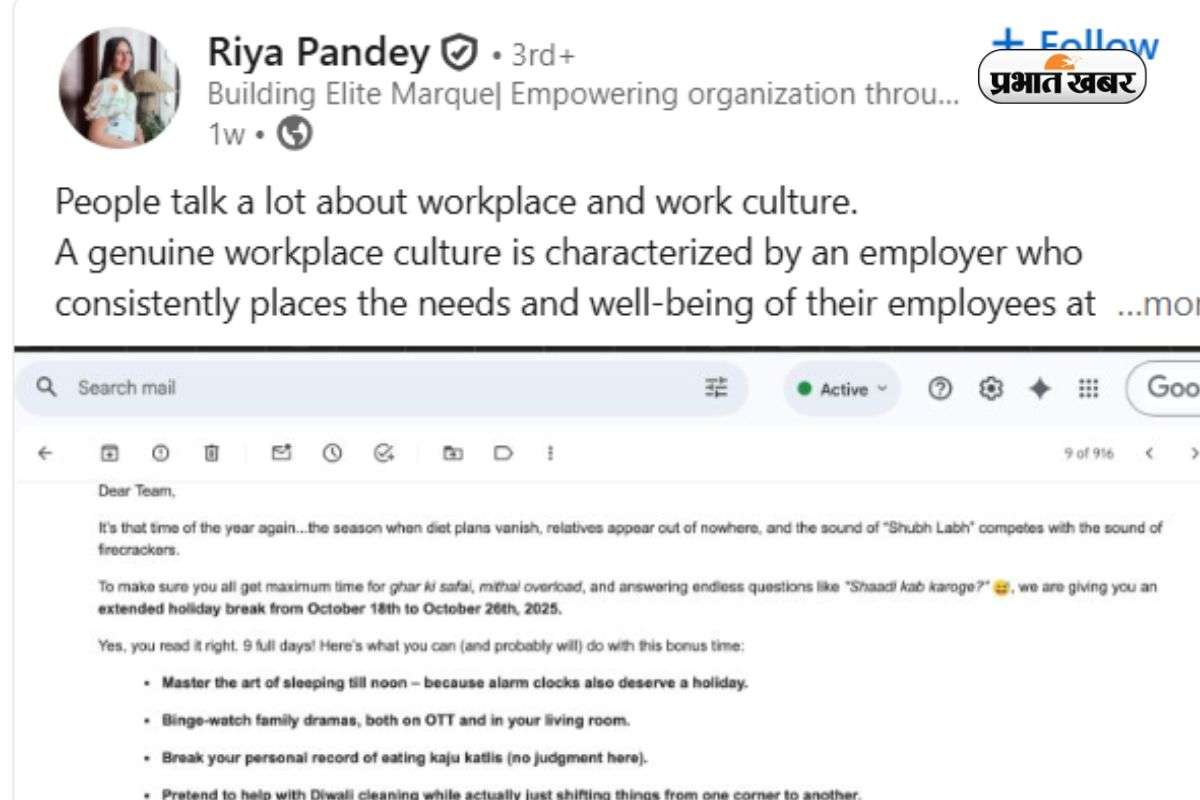The height and width of the screenshot is (800, 1200).
Task: Open the Active status chevron dropdown
Action: (881, 390)
